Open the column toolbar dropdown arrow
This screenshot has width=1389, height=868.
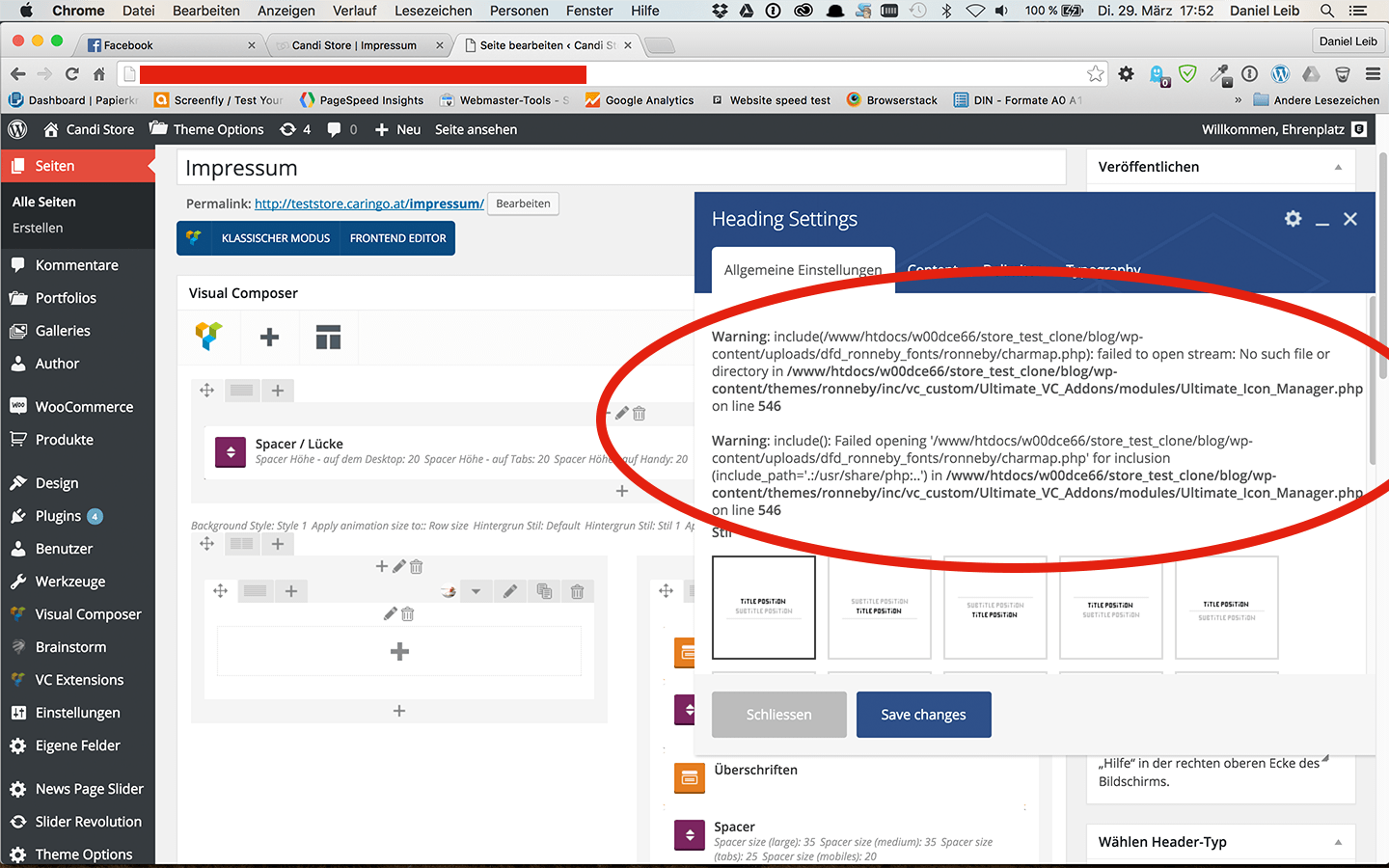point(476,591)
